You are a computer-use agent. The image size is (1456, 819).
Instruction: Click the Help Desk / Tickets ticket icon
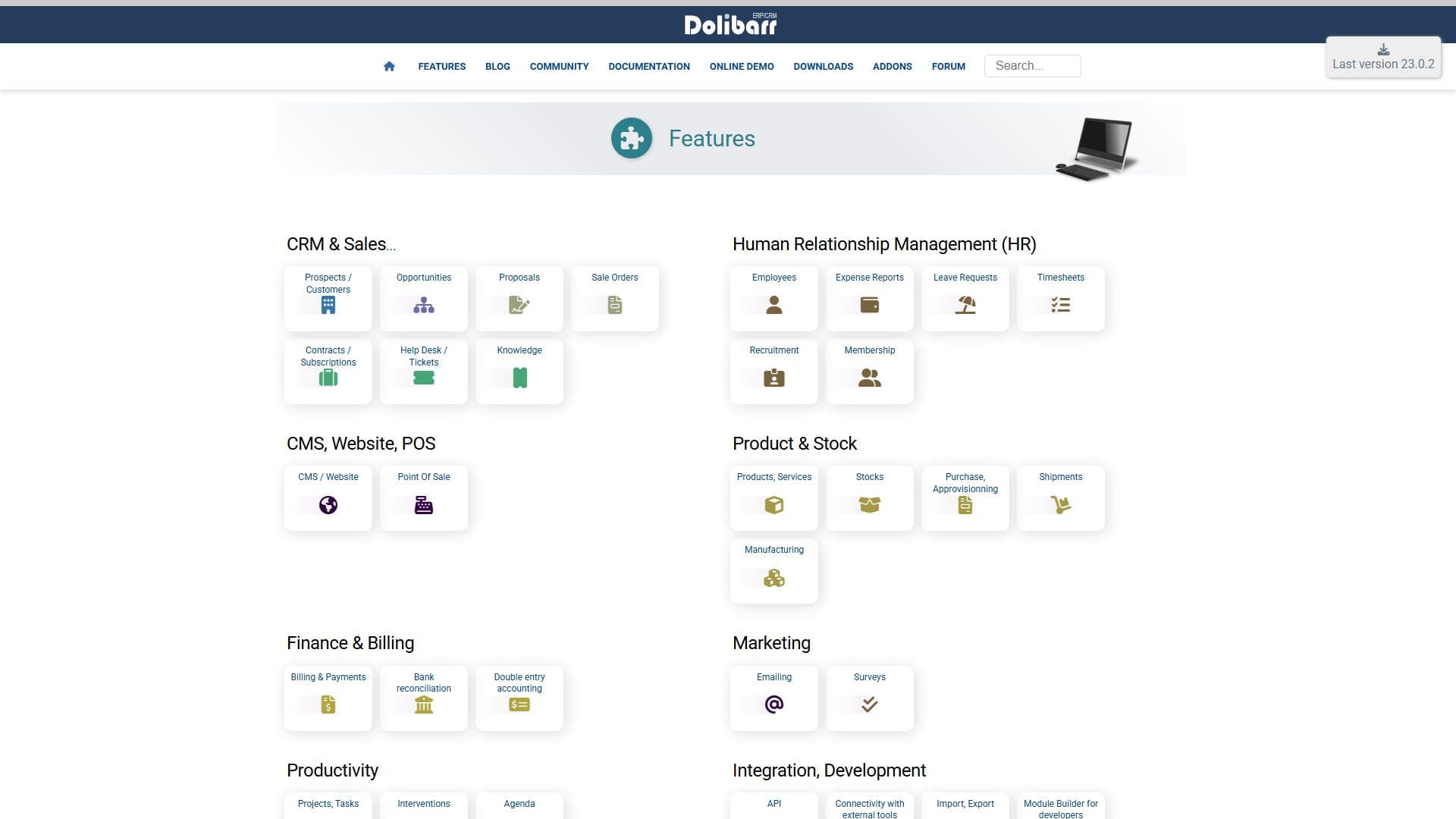pos(424,378)
